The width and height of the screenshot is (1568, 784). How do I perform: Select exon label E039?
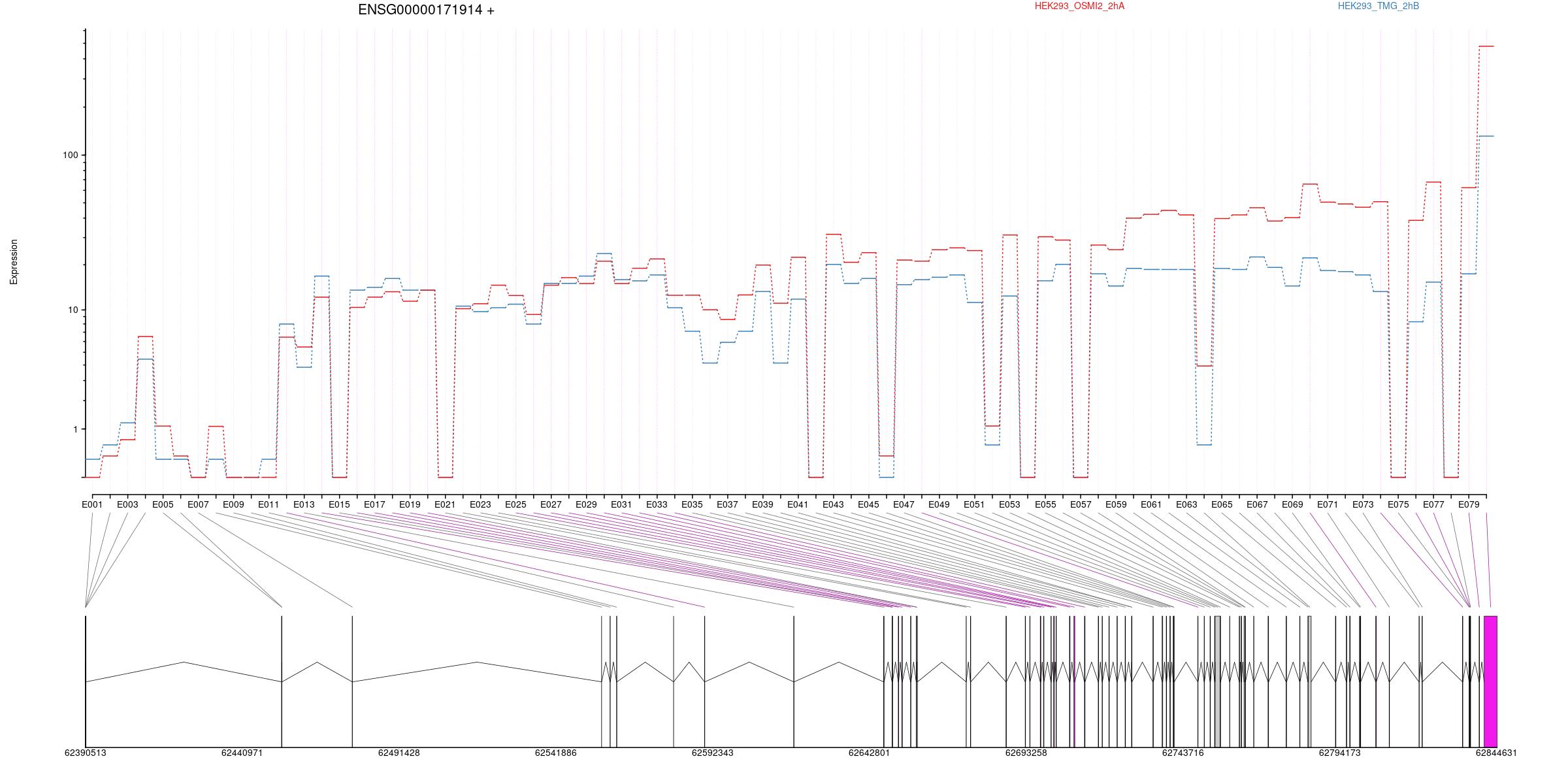coord(762,504)
